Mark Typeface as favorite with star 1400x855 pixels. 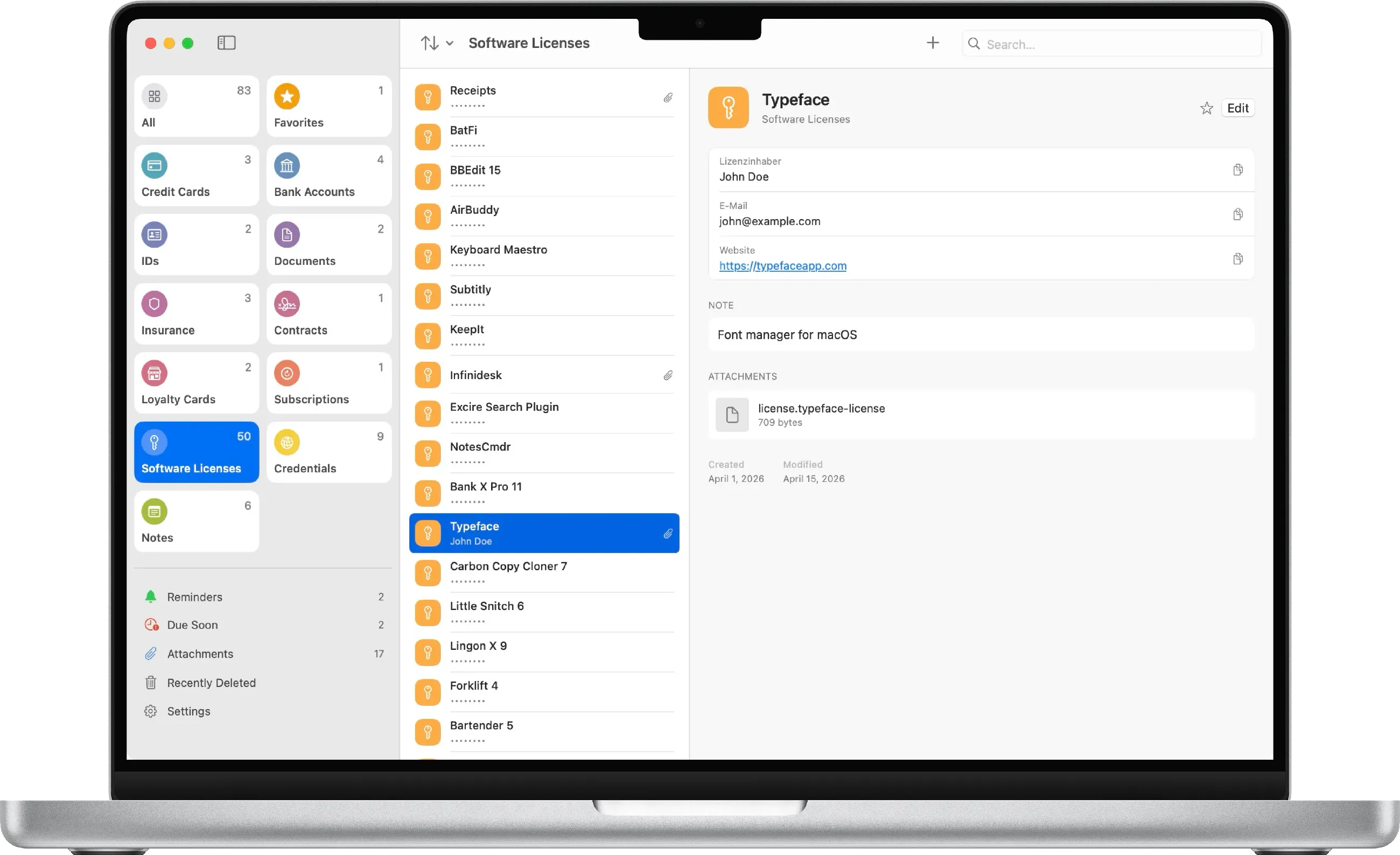pyautogui.click(x=1206, y=108)
